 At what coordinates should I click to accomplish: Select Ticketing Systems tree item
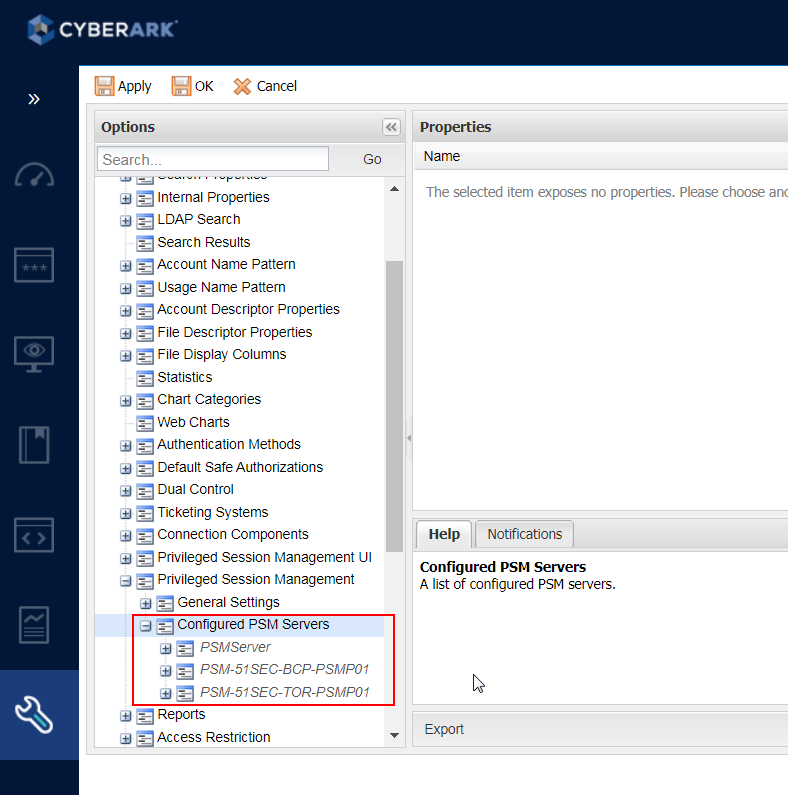[212, 512]
